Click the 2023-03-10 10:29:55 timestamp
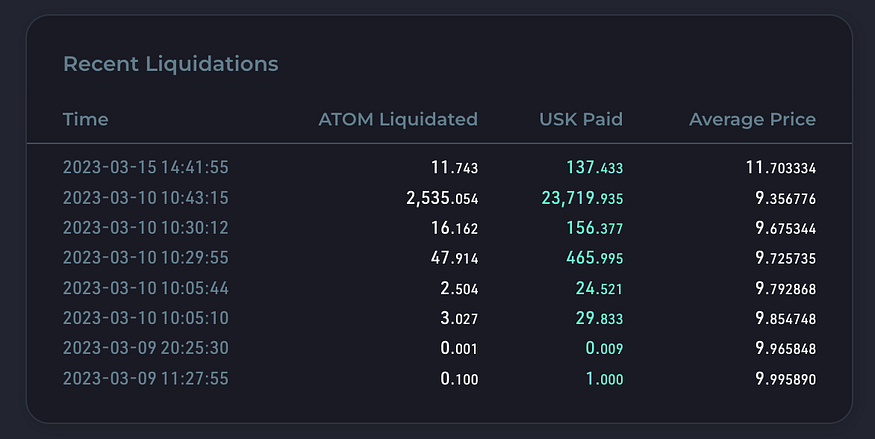Viewport: 875px width, 439px height. pyautogui.click(x=146, y=258)
